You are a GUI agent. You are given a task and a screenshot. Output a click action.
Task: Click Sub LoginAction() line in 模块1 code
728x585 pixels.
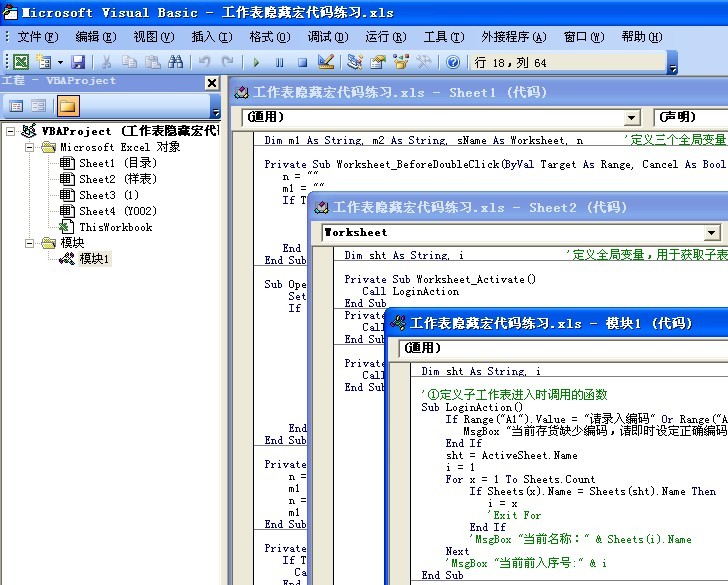(x=472, y=407)
